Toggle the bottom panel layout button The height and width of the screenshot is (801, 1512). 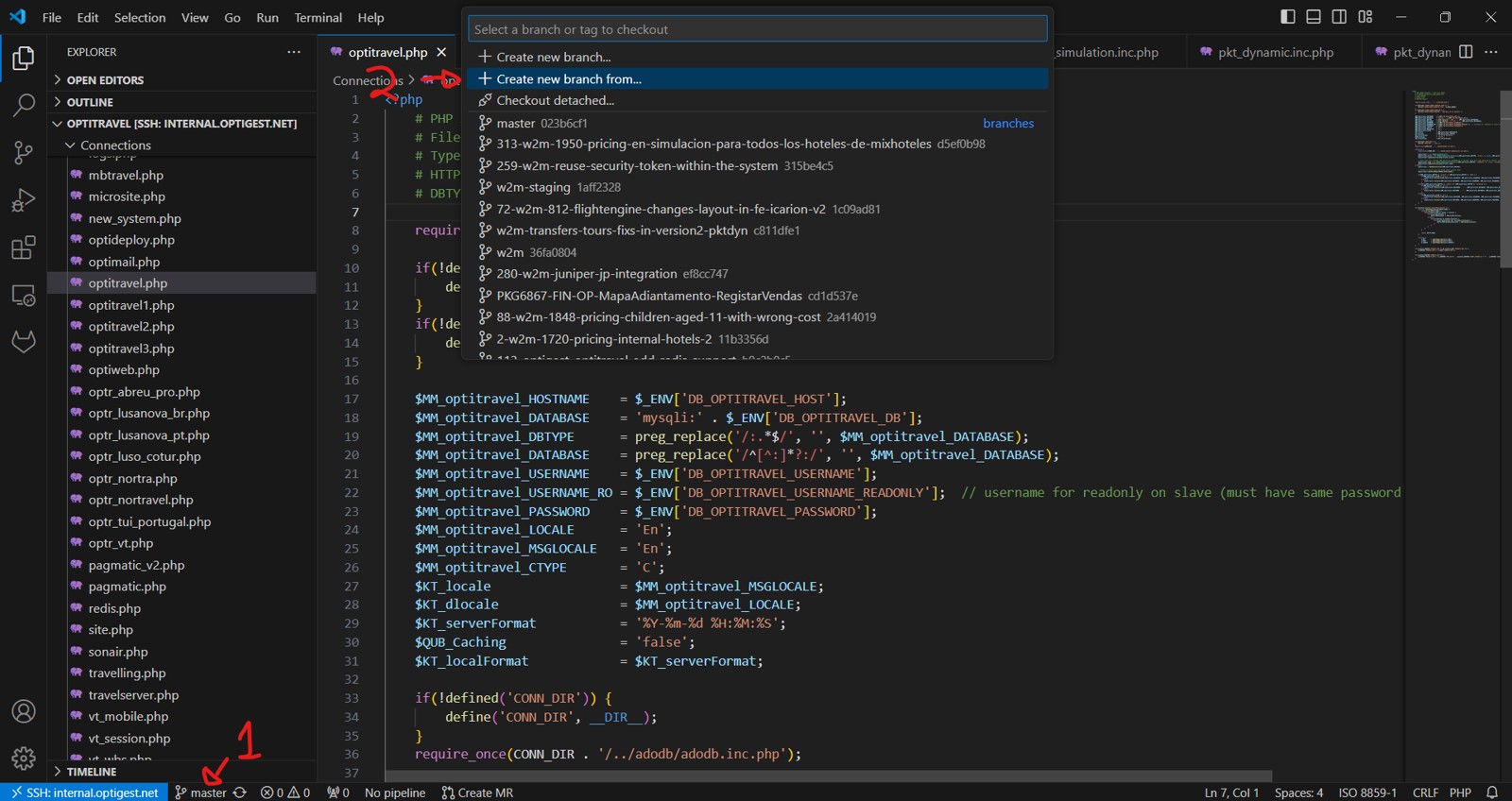tap(1314, 17)
